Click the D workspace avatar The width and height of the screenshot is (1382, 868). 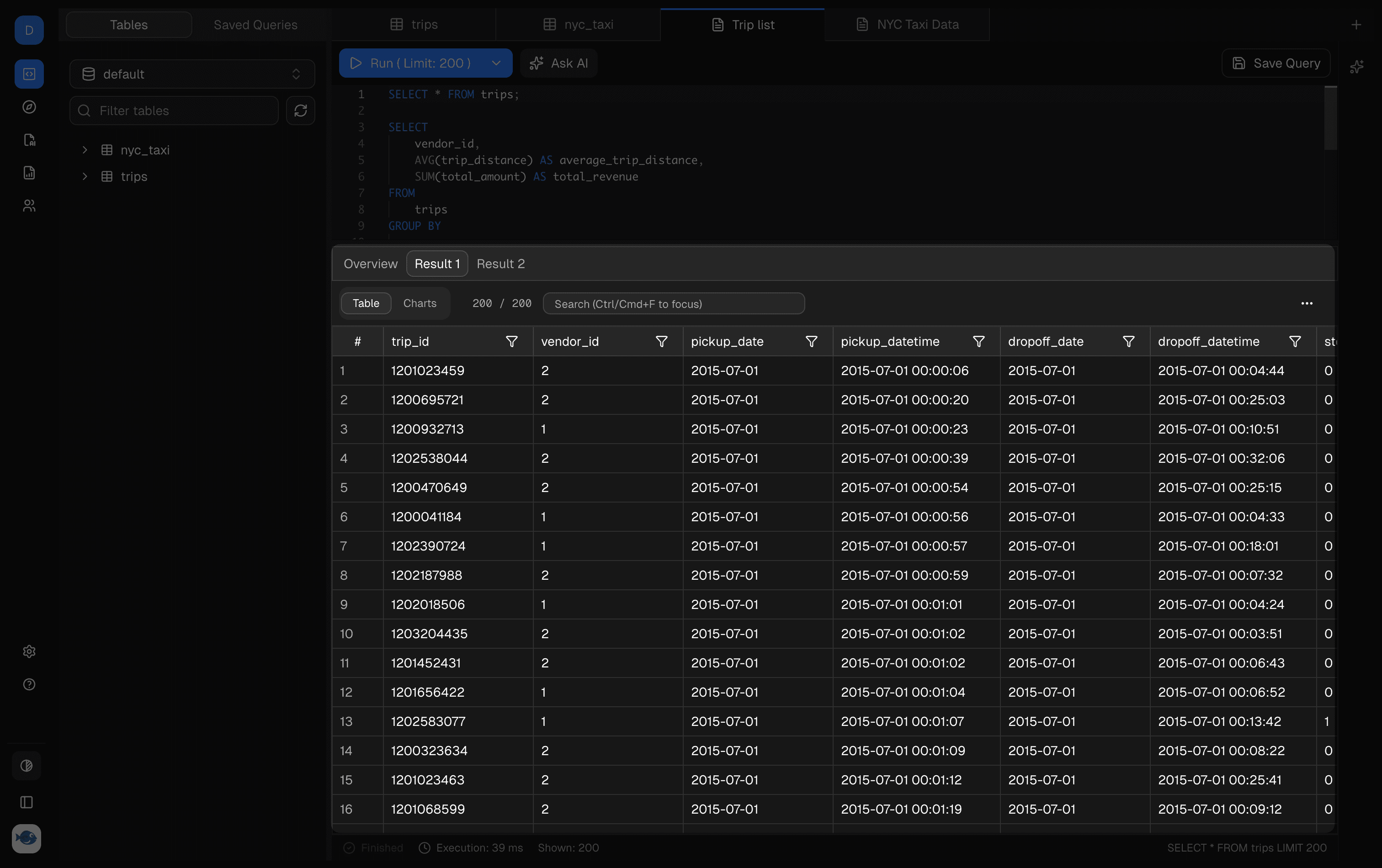point(29,30)
